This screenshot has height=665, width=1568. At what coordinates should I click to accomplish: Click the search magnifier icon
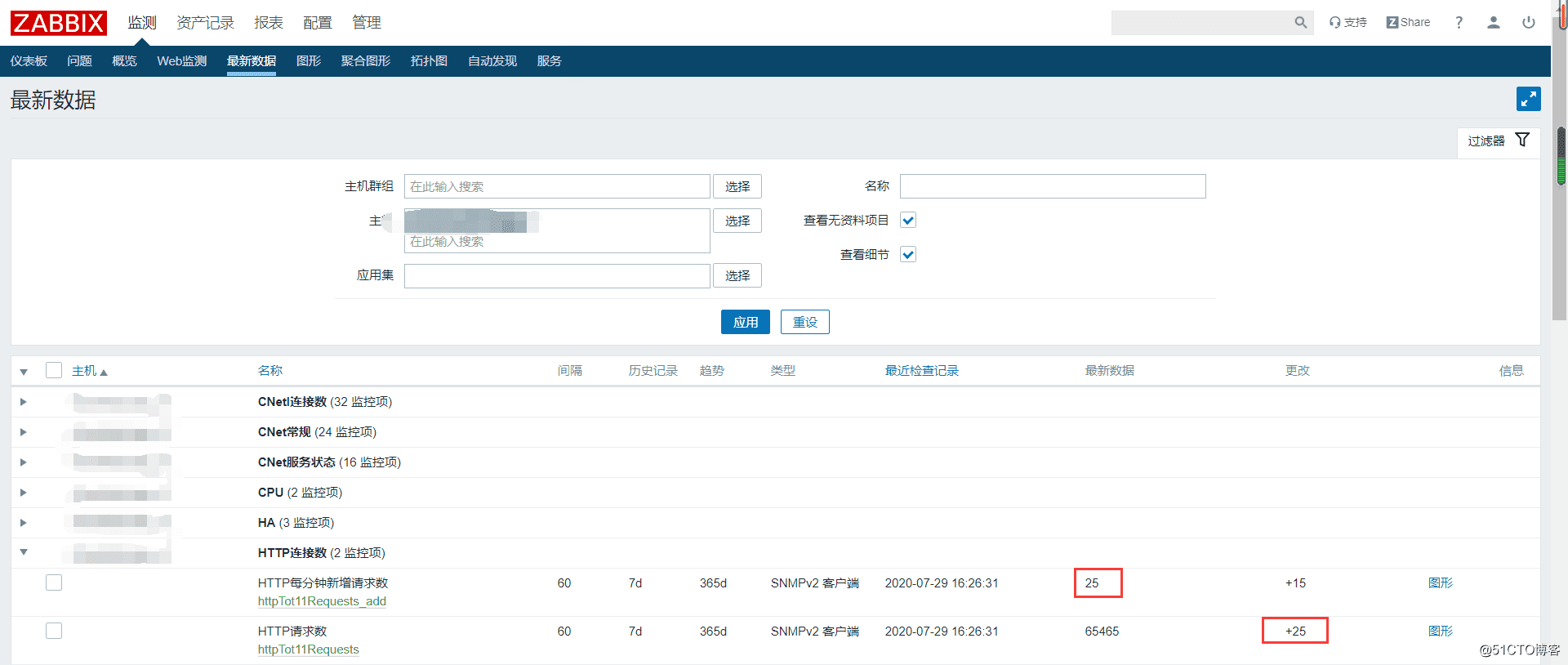pos(1300,23)
